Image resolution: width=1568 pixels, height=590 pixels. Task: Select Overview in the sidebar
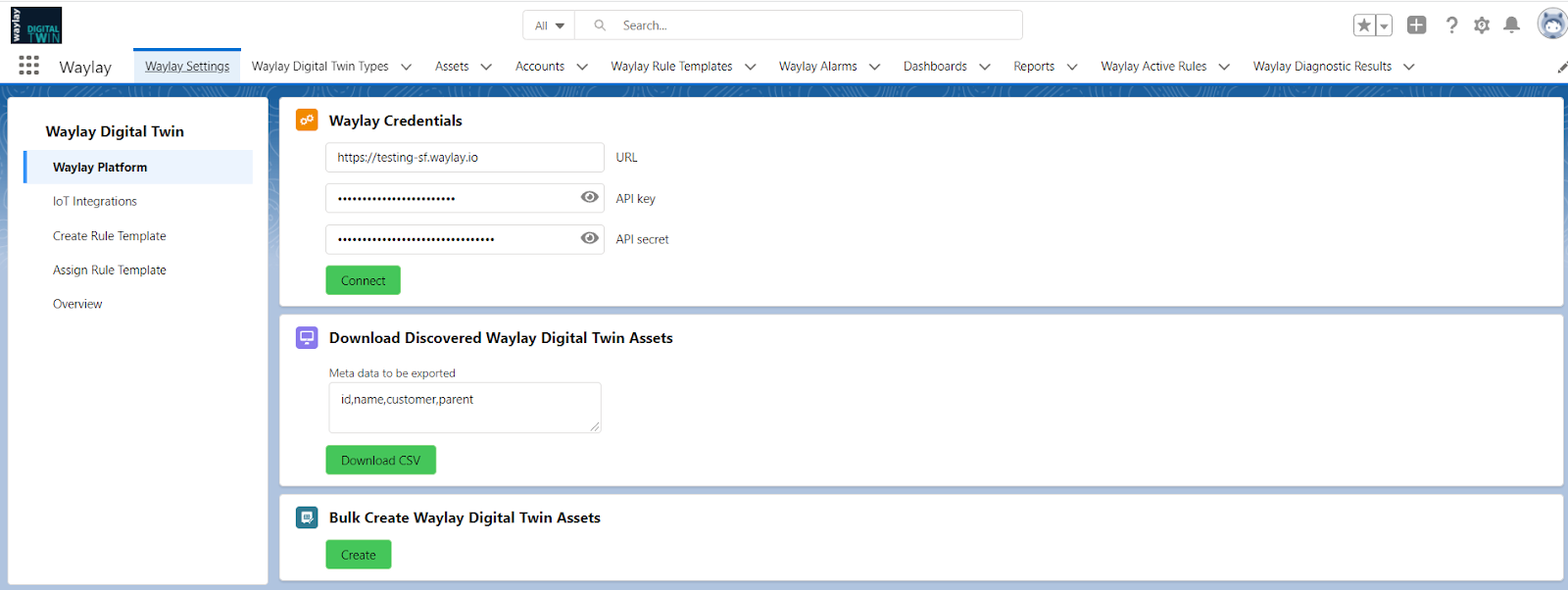[x=77, y=304]
